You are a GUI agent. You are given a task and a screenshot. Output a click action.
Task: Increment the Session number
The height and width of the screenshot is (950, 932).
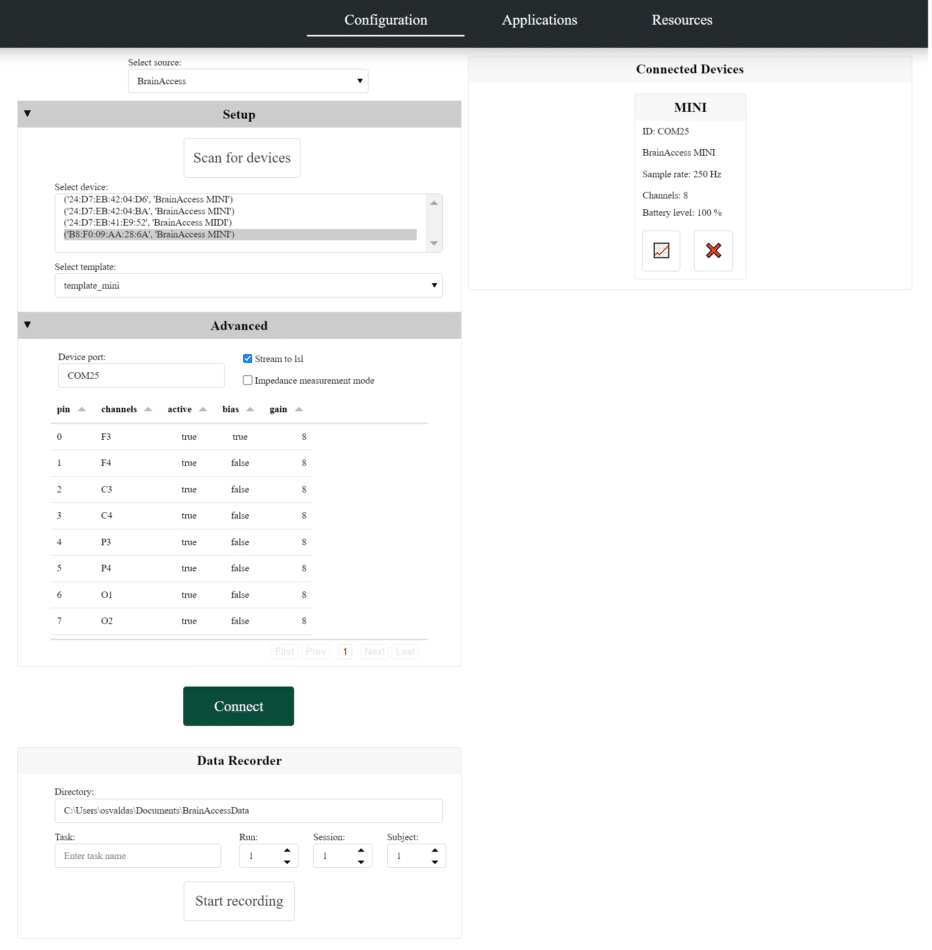pyautogui.click(x=362, y=850)
